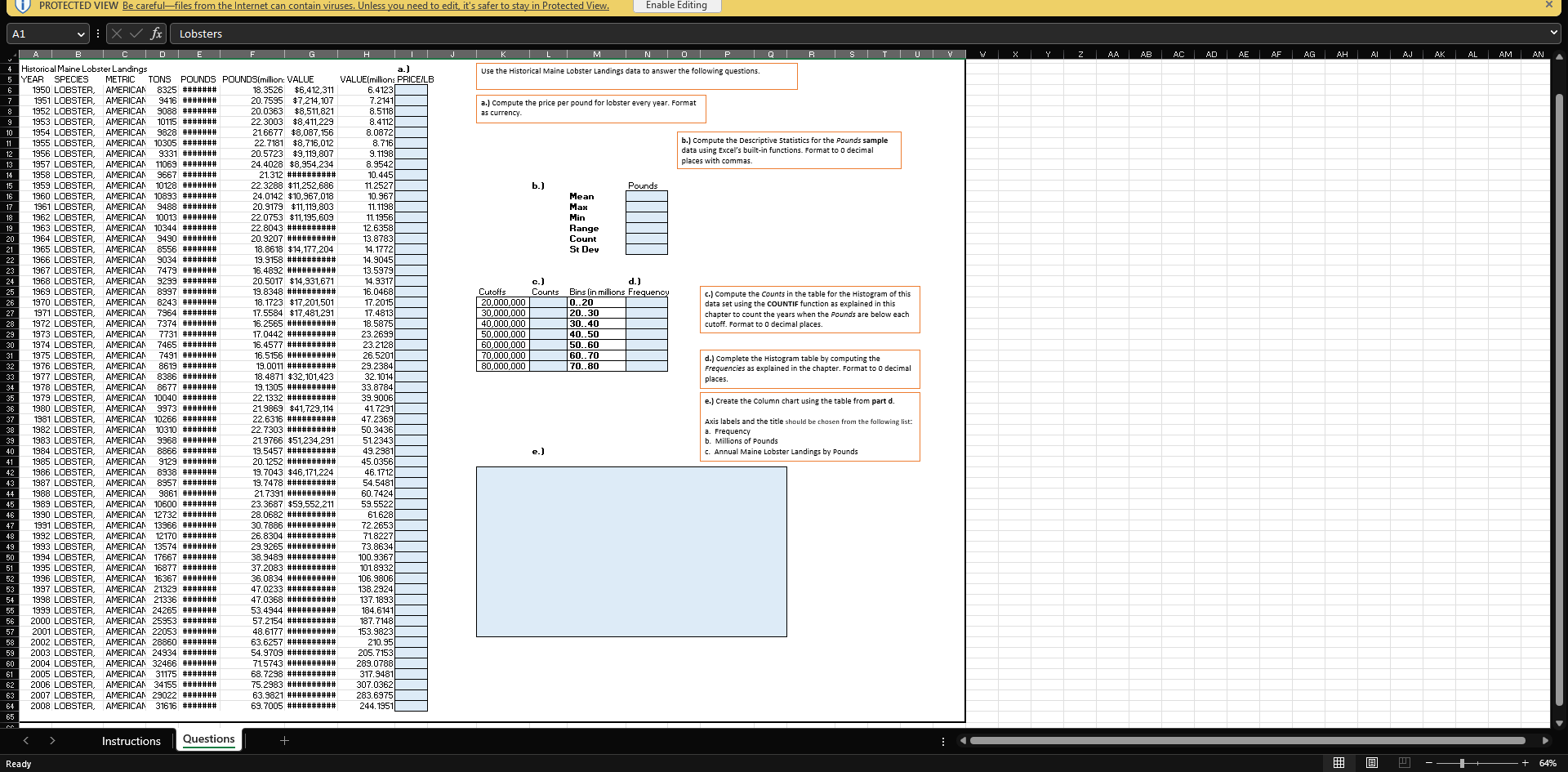1568x772 pixels.
Task: Click the Protected View shield info icon
Action: (22, 6)
